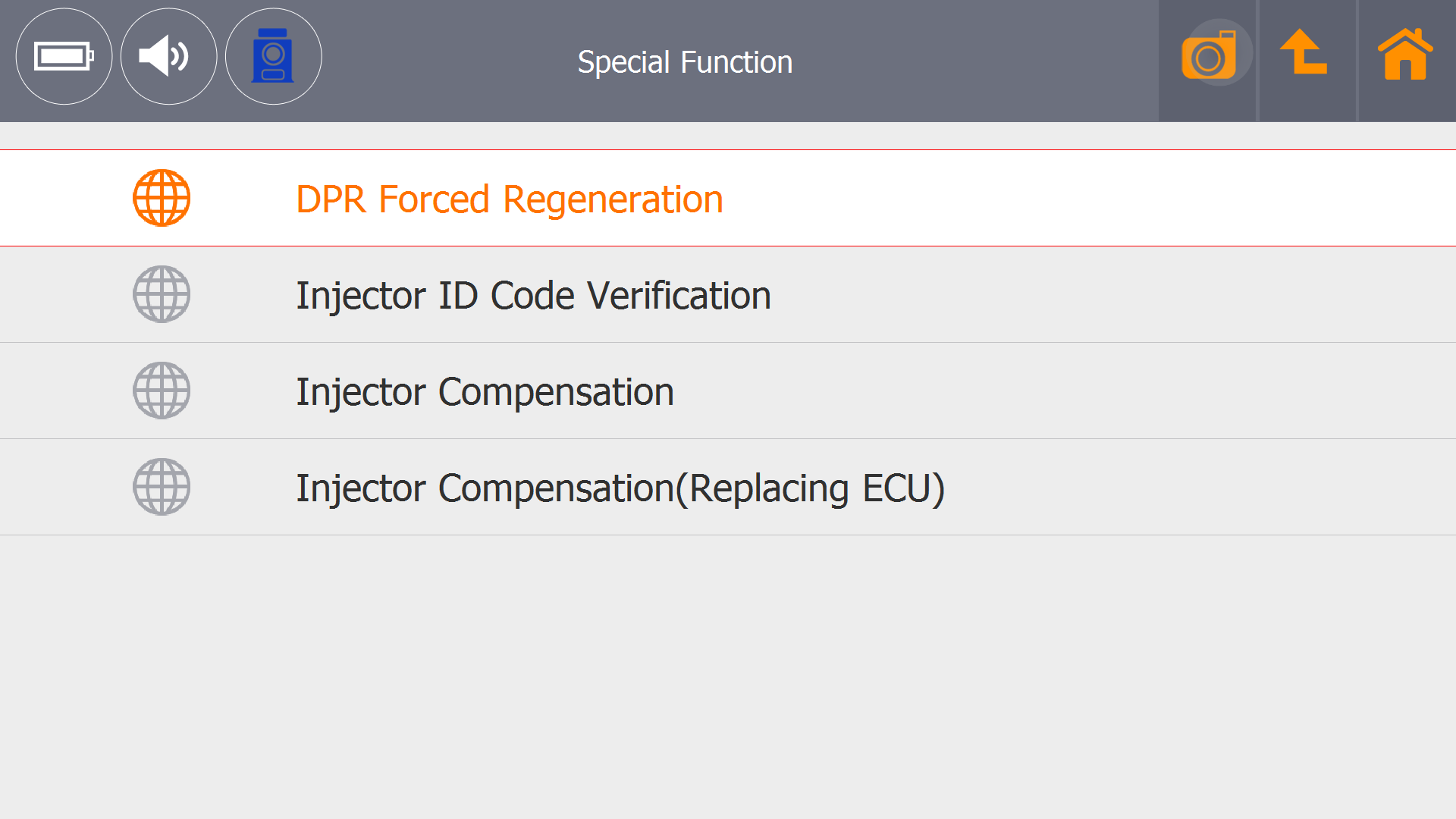
Task: Click the Special Function title text
Action: point(685,62)
